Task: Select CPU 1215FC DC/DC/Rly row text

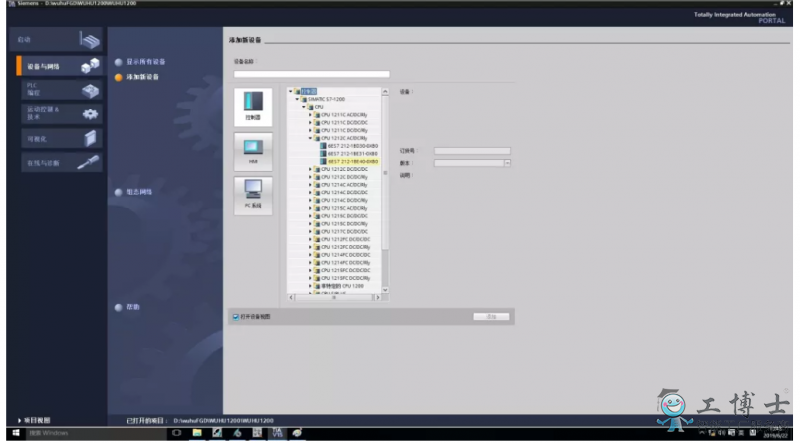Action: coord(345,278)
